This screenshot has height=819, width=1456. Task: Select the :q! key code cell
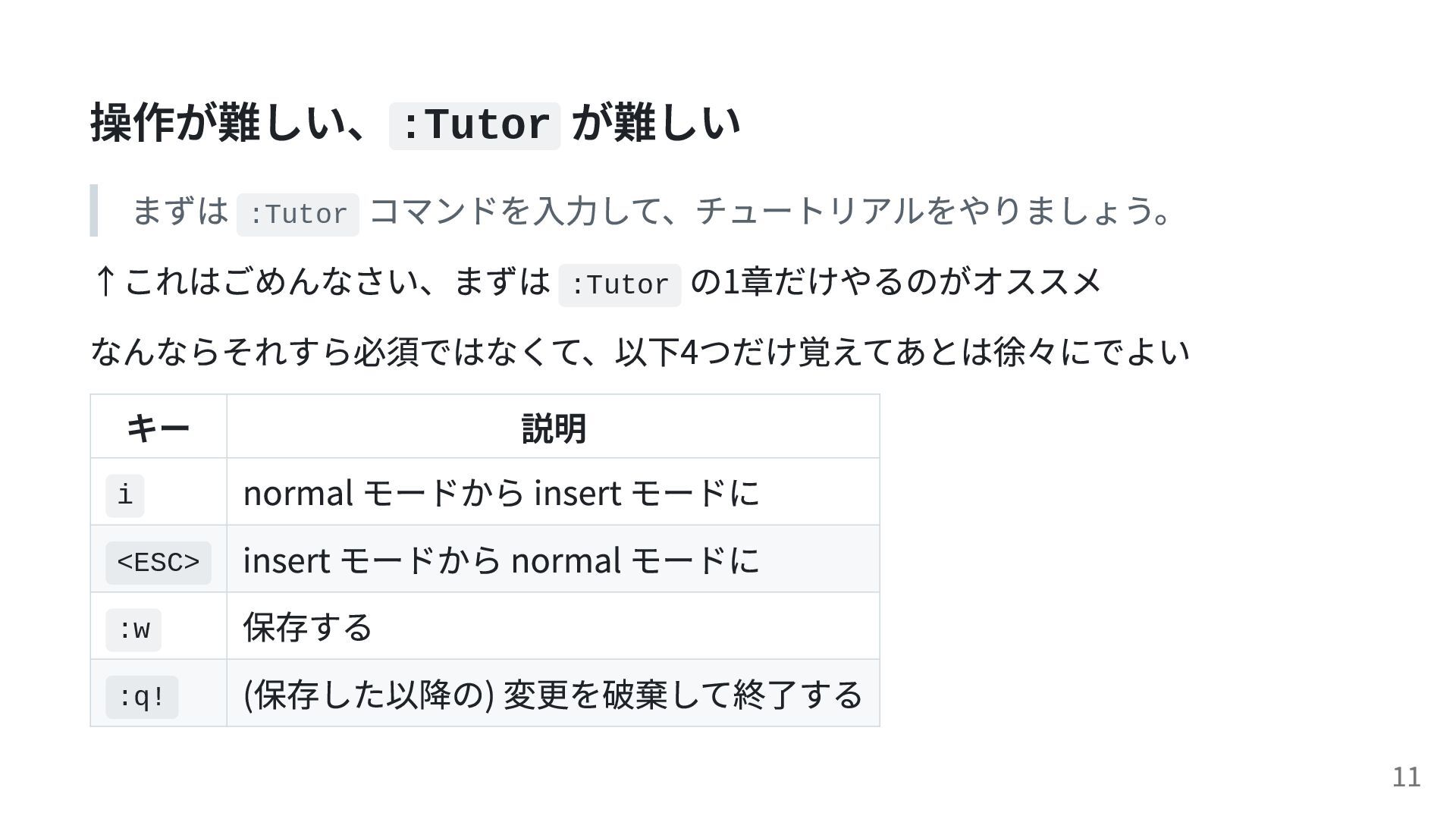point(142,697)
